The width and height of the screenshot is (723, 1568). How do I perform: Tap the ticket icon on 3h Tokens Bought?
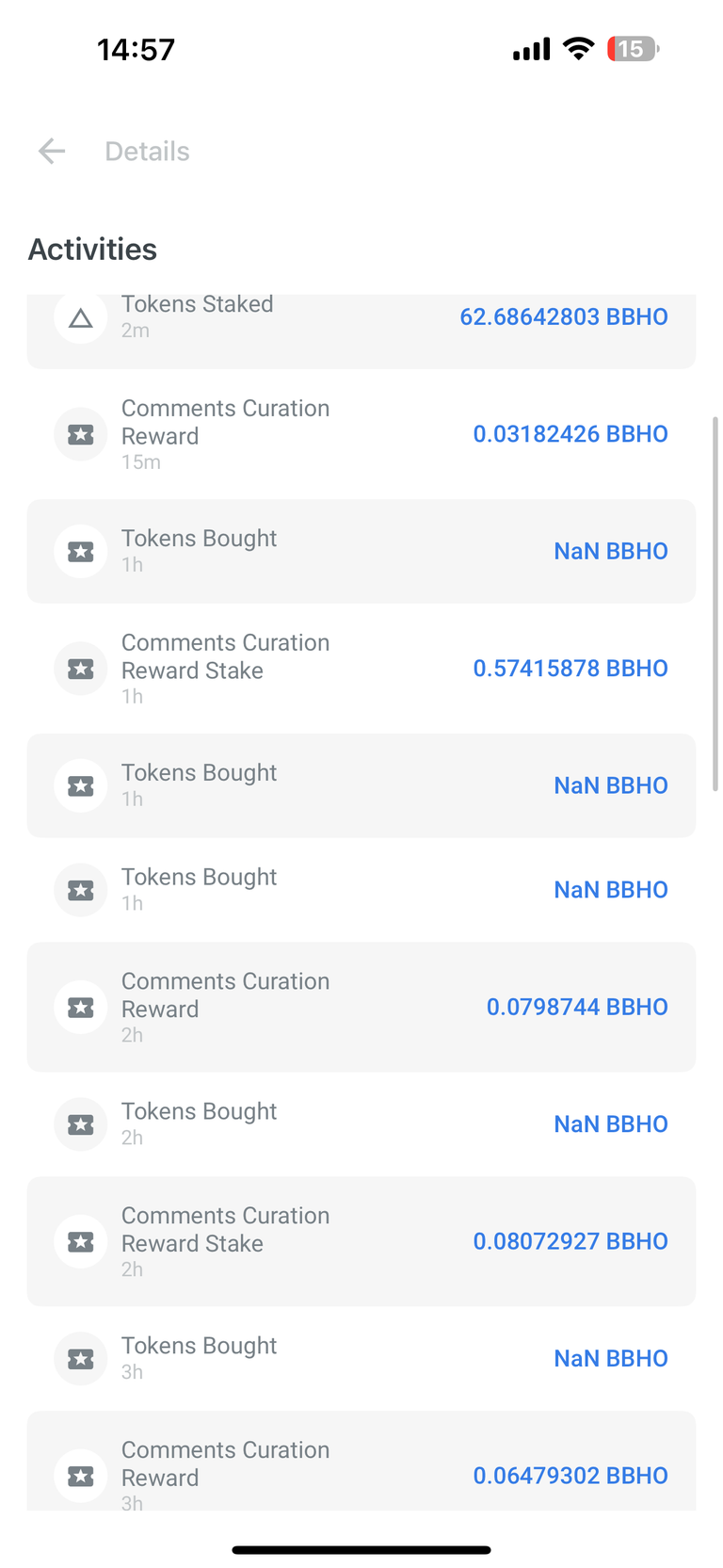click(x=81, y=1359)
